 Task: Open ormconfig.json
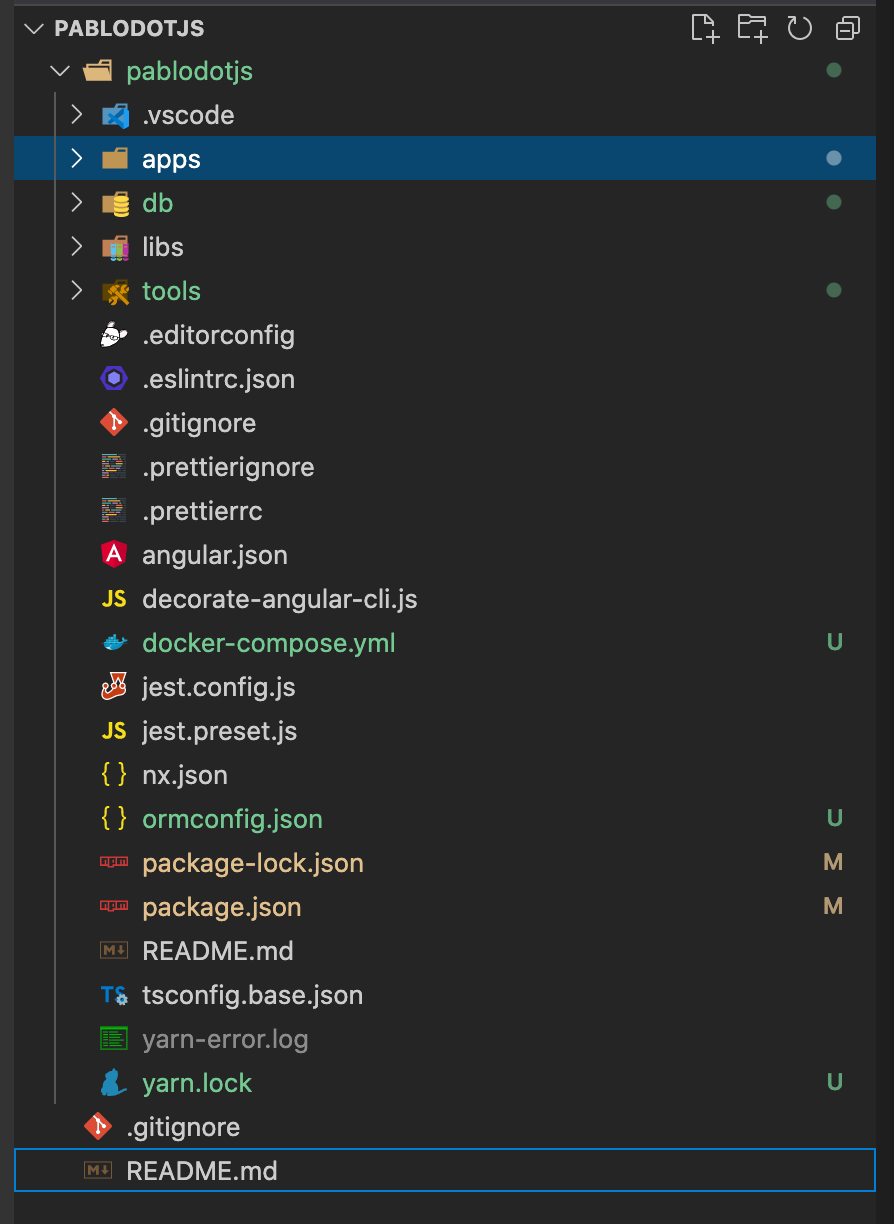tap(232, 819)
